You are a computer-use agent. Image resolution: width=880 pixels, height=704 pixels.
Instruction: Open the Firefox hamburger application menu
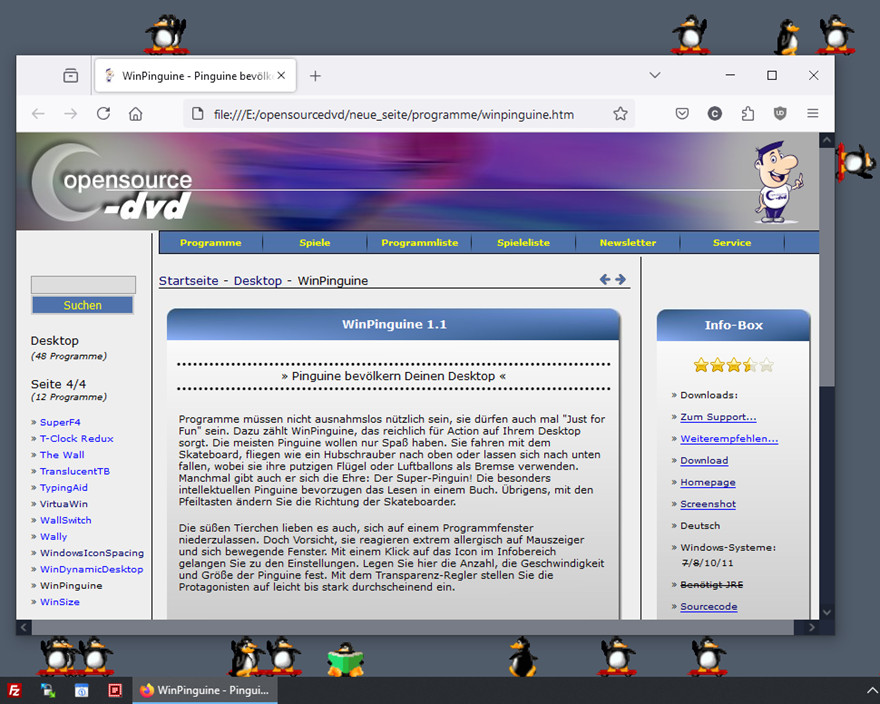point(813,114)
